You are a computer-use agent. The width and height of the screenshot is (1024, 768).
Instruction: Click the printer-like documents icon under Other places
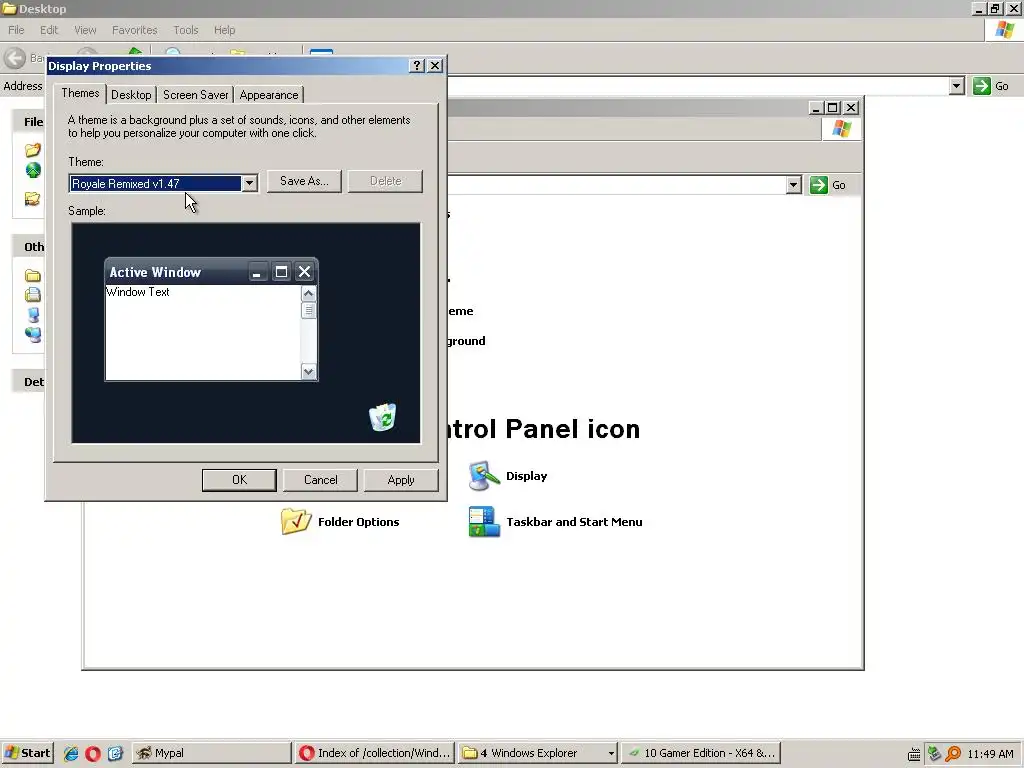click(x=33, y=295)
